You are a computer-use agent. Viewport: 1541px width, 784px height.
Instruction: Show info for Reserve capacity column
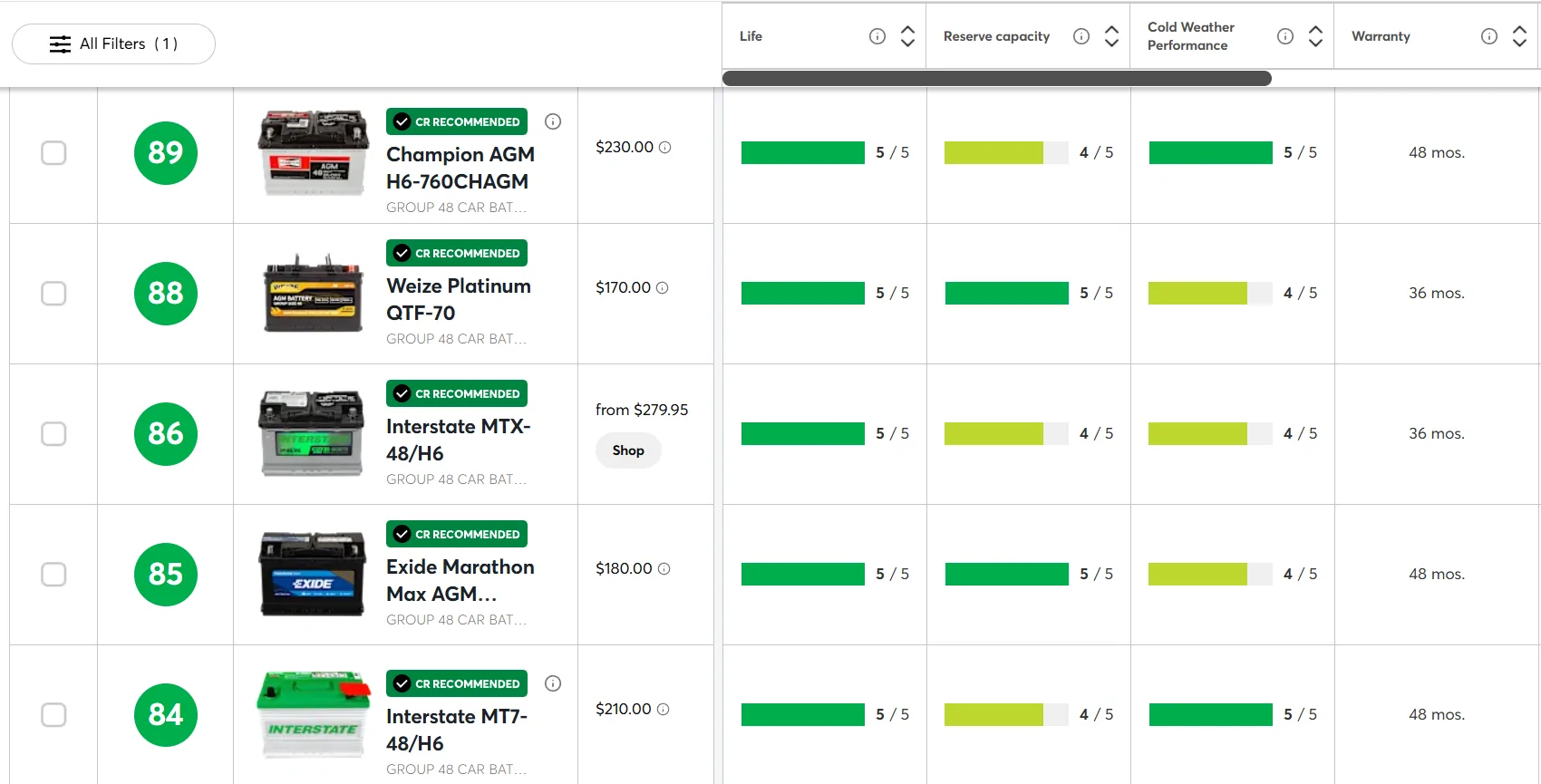pos(1081,36)
